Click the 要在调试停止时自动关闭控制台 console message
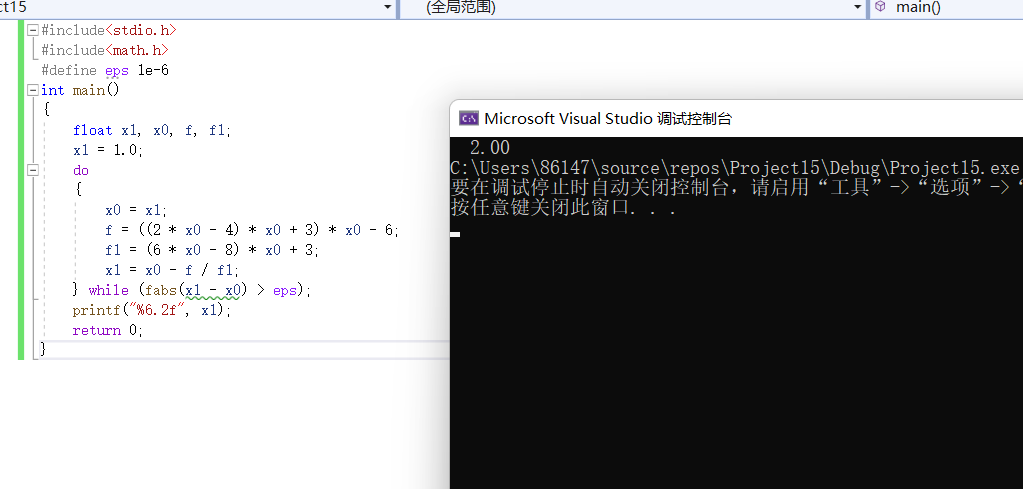This screenshot has width=1023, height=489. tap(737, 188)
